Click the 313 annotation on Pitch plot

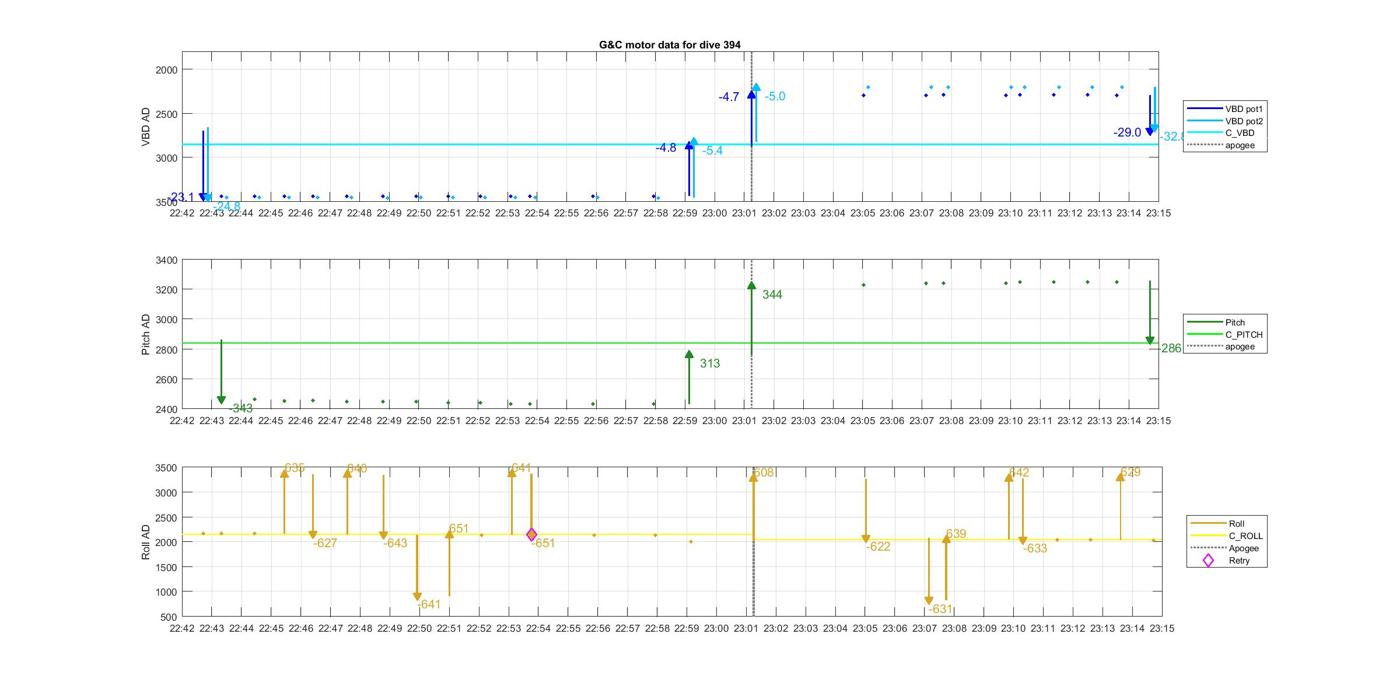pos(710,364)
